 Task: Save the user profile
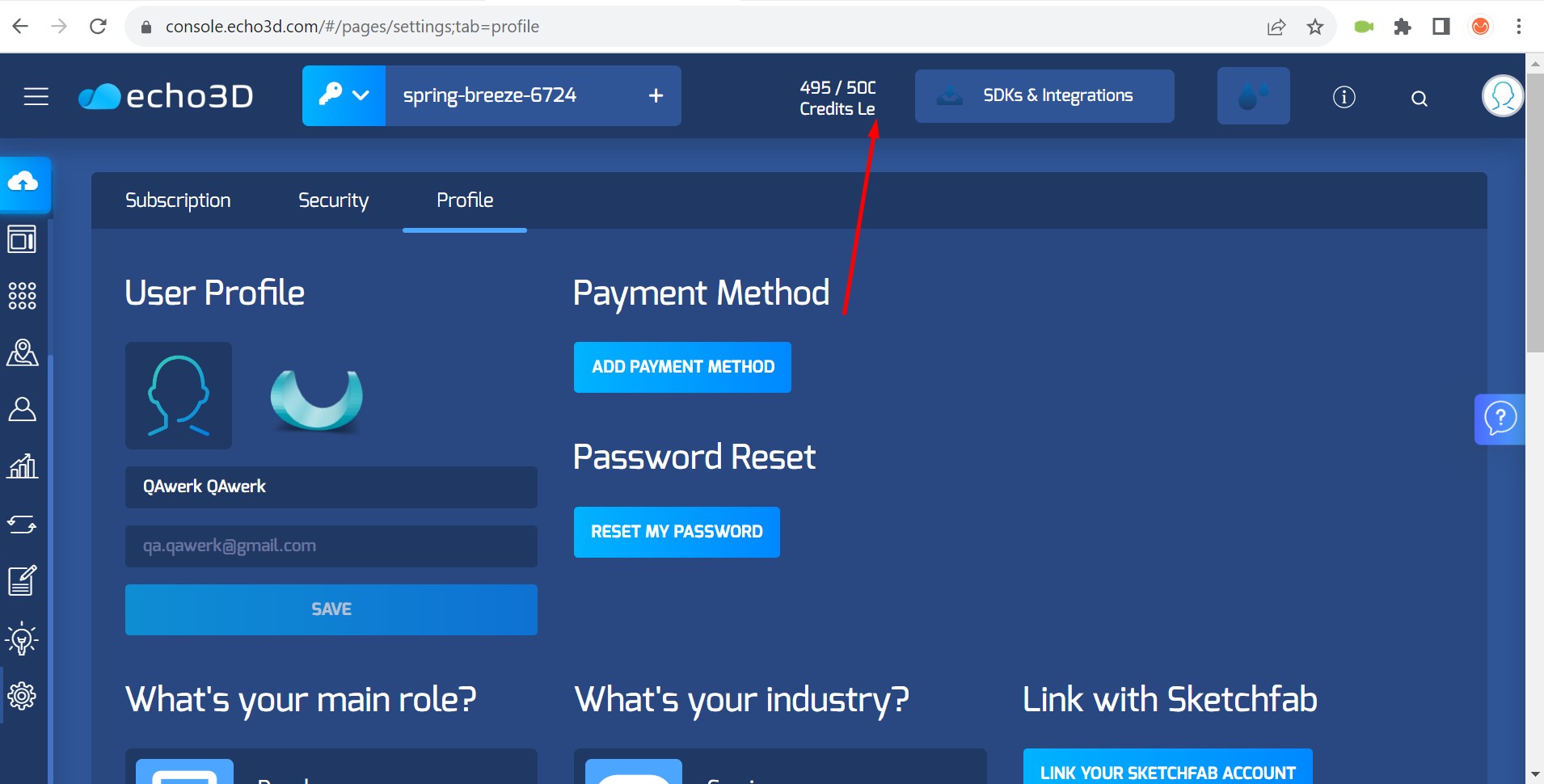point(331,609)
